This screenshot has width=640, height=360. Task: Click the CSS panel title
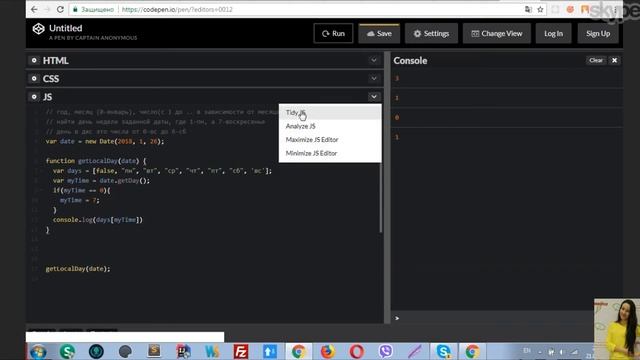click(x=51, y=78)
